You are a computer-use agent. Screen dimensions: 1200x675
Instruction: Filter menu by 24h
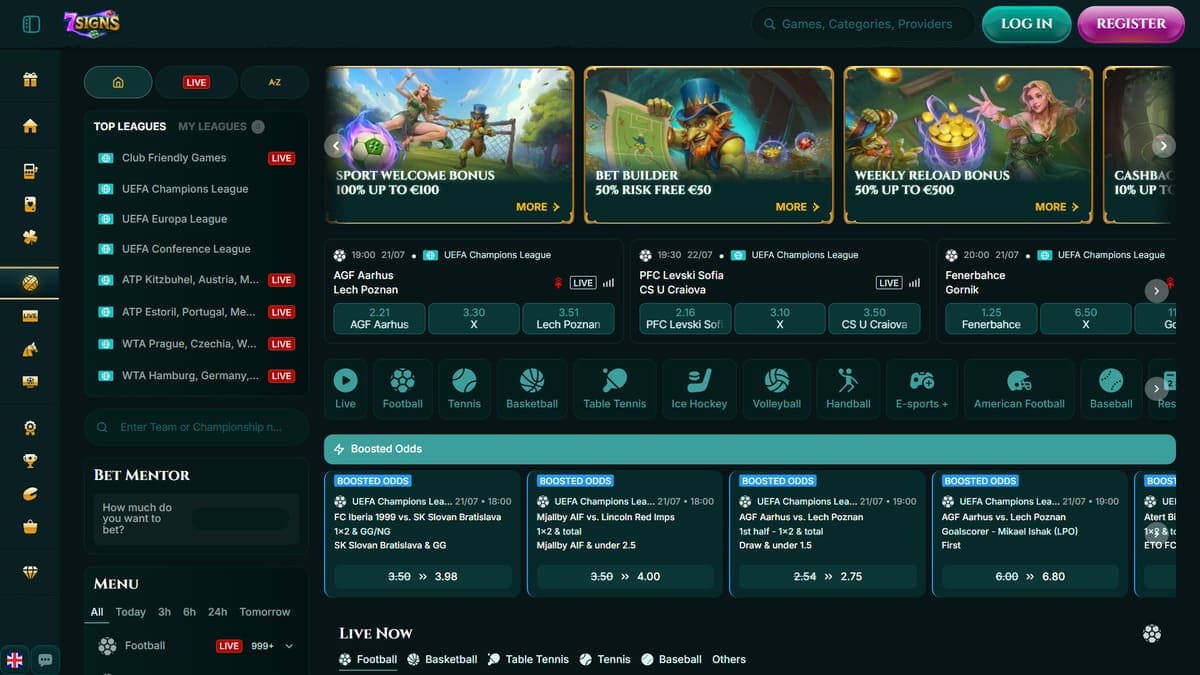pos(217,612)
